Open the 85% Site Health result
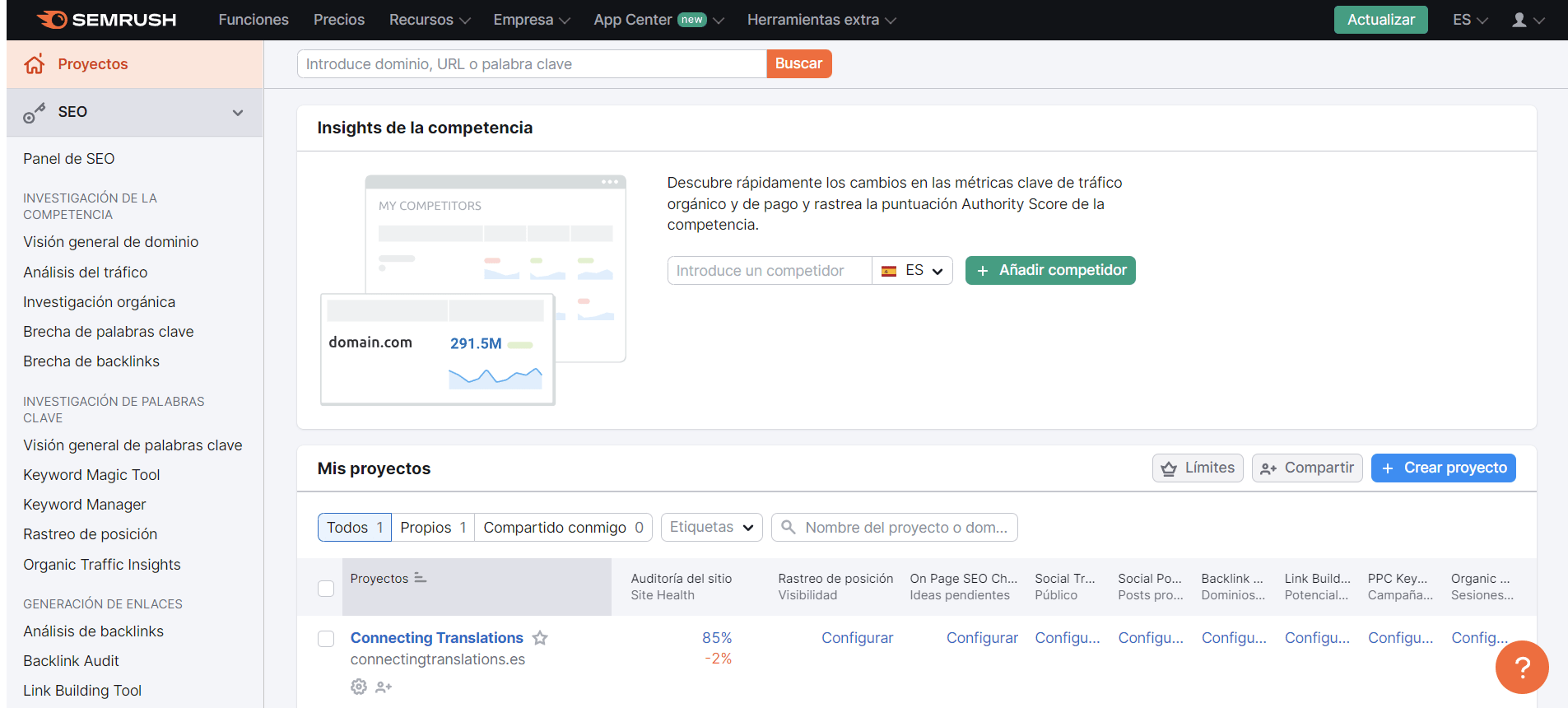This screenshot has width=1568, height=708. pos(717,638)
